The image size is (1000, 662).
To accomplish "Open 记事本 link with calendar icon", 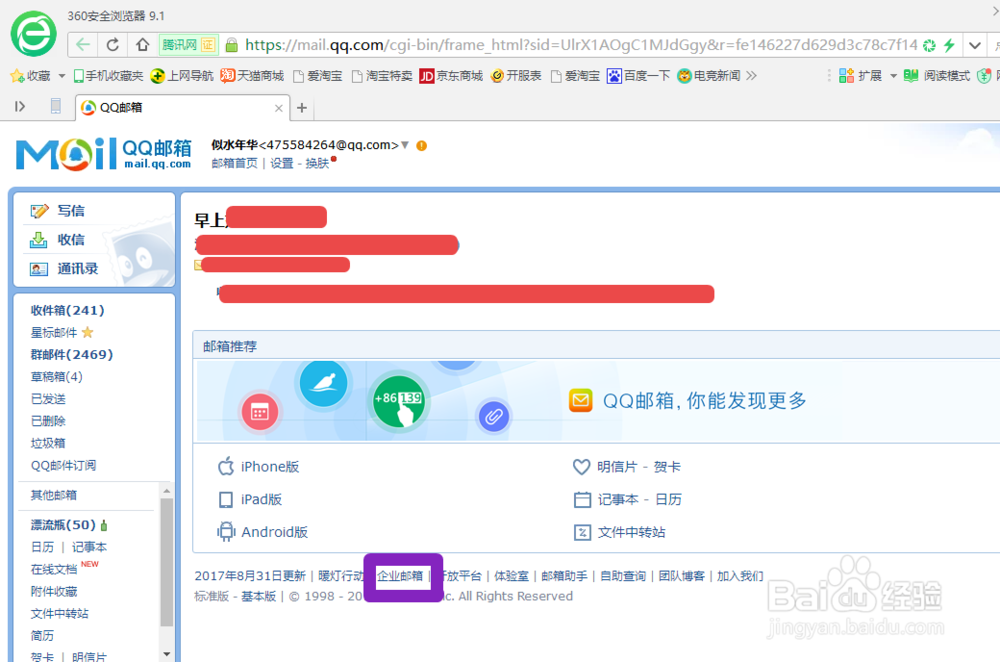I will tap(617, 499).
